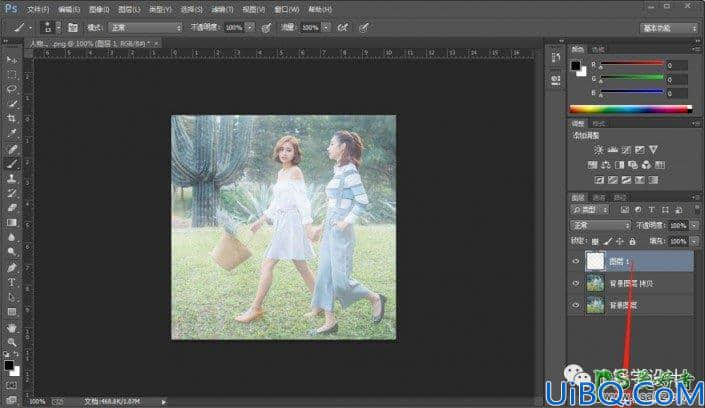Toggle pressure for size in options bar
Image resolution: width=705 pixels, height=408 pixels.
[364, 28]
